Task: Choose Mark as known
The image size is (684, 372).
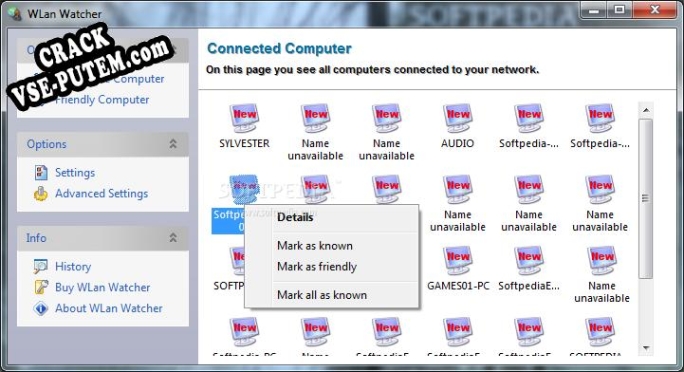Action: (x=315, y=246)
